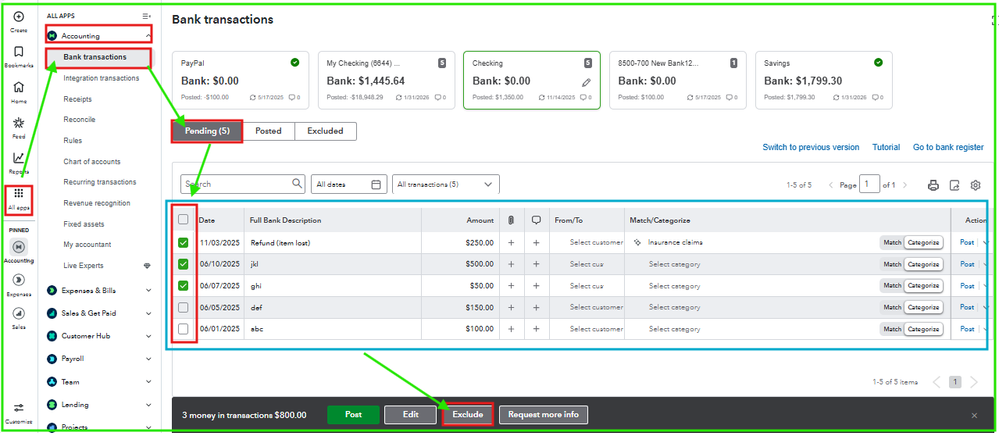The image size is (999, 433).
Task: Click the Exclude button in the action bar
Action: [468, 415]
